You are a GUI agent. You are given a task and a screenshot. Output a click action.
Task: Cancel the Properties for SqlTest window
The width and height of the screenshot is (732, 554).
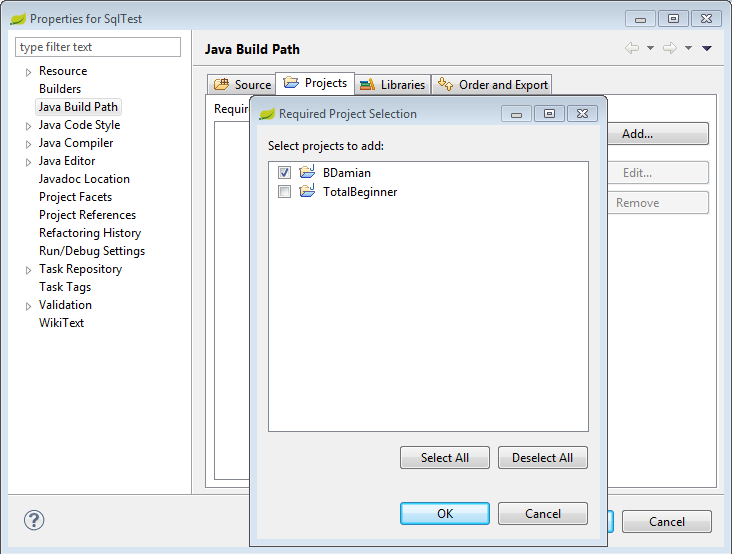click(667, 521)
